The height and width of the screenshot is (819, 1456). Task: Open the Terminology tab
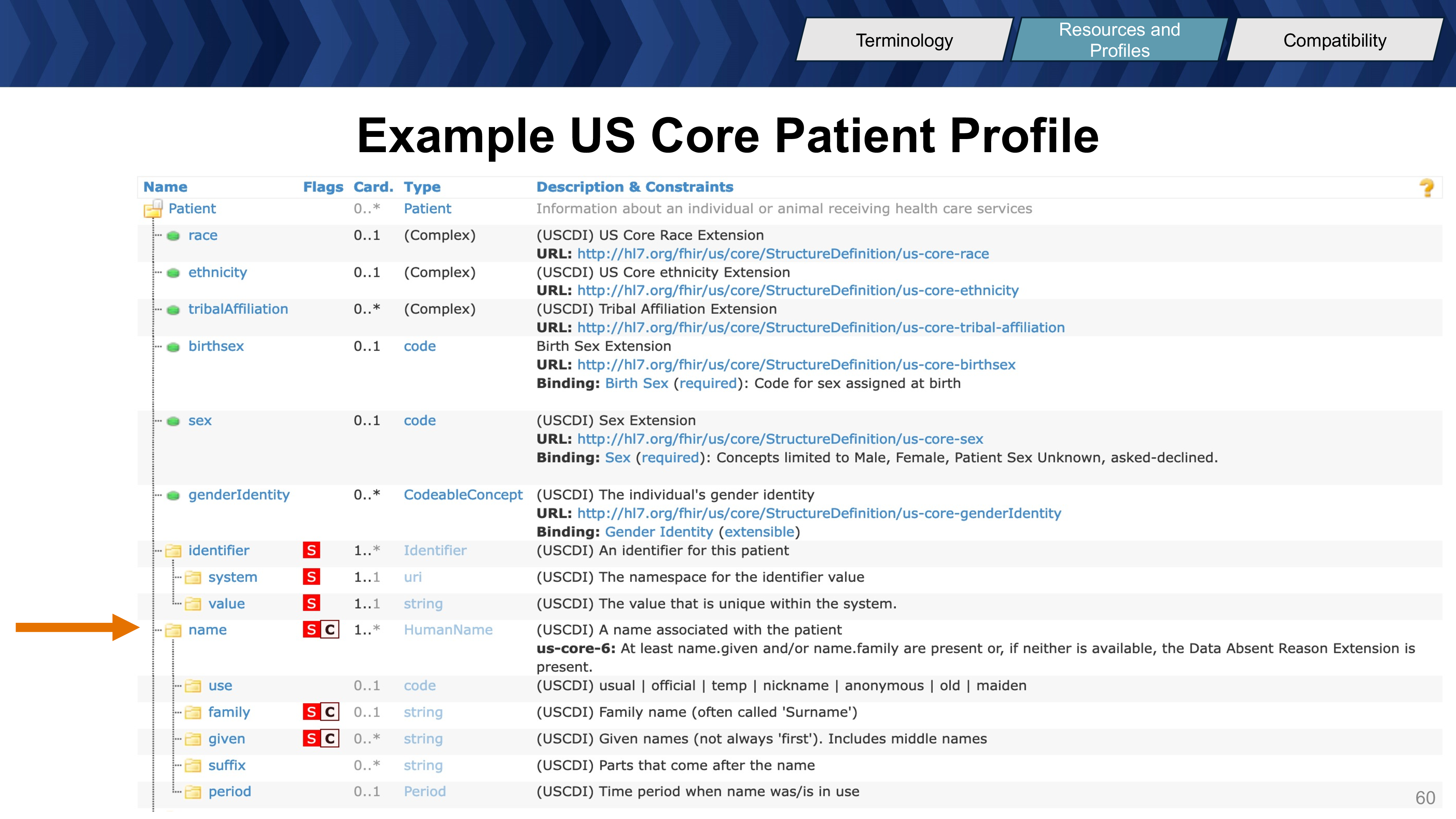(x=904, y=40)
